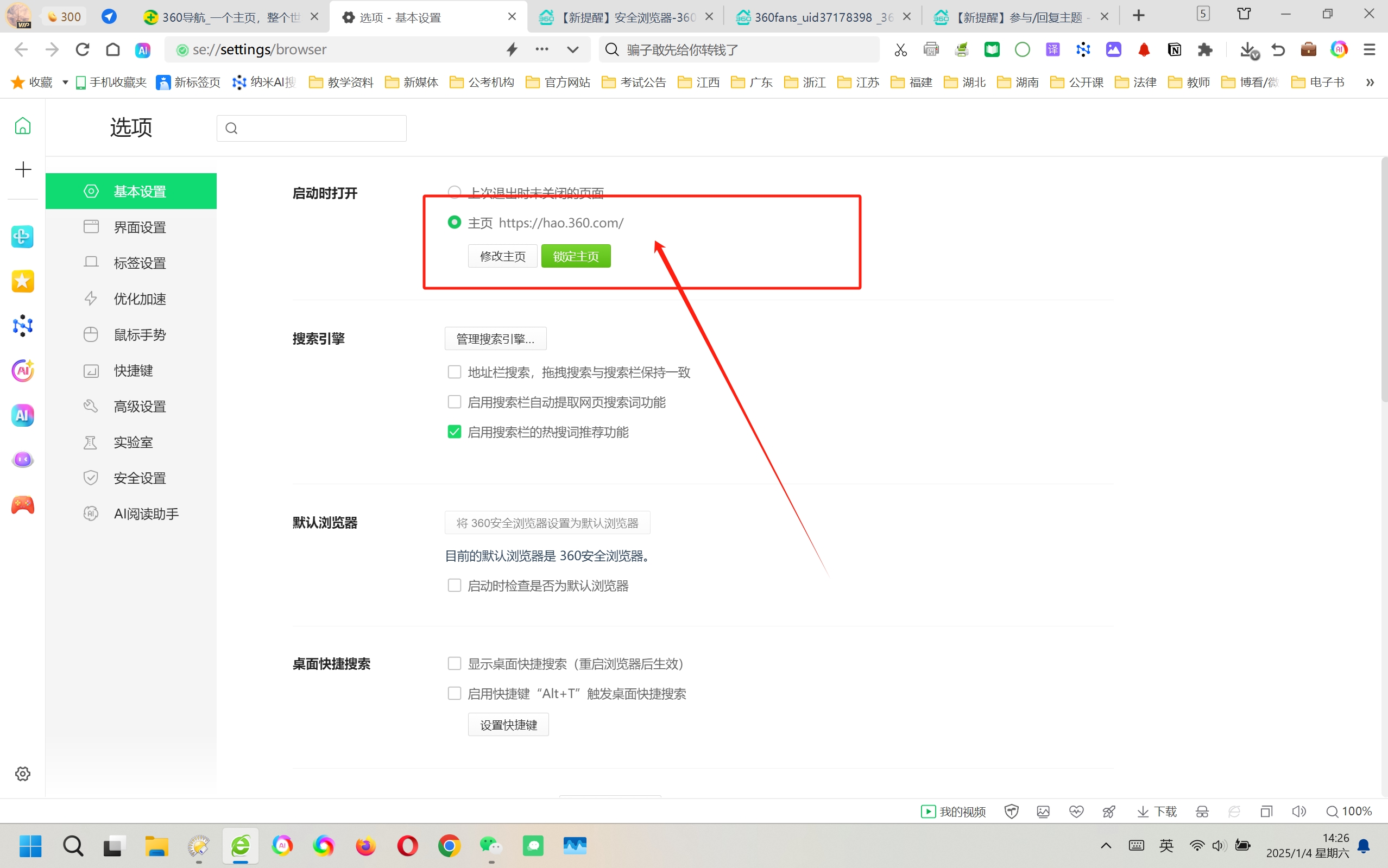Click the 设置快捷键 button
Image resolution: width=1388 pixels, height=868 pixels.
508,725
